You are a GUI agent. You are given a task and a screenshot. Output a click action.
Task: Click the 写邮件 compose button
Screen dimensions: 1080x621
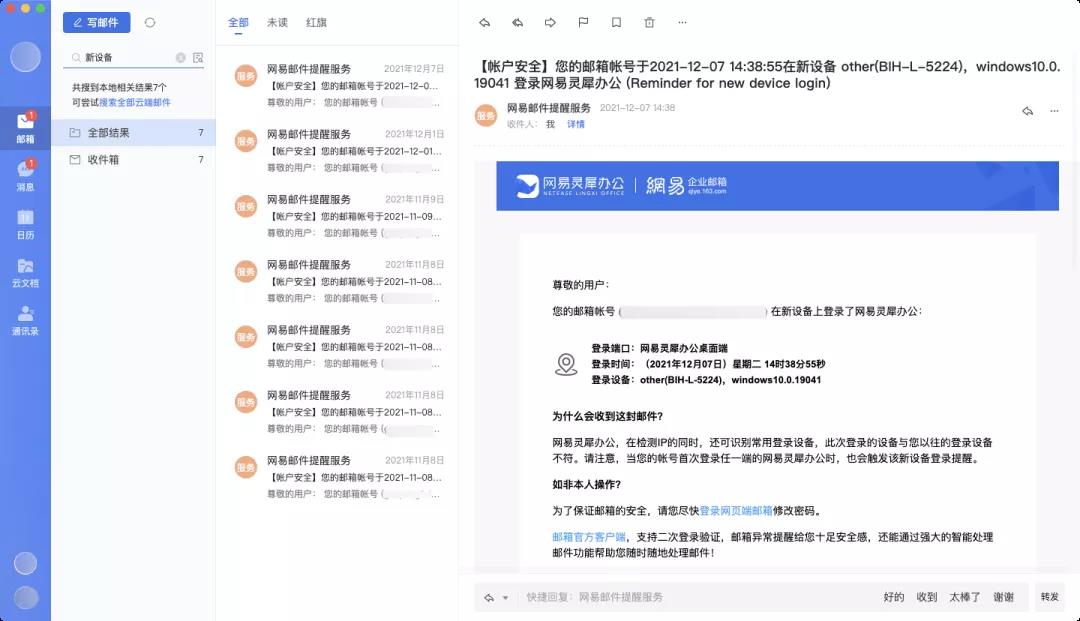pos(96,22)
